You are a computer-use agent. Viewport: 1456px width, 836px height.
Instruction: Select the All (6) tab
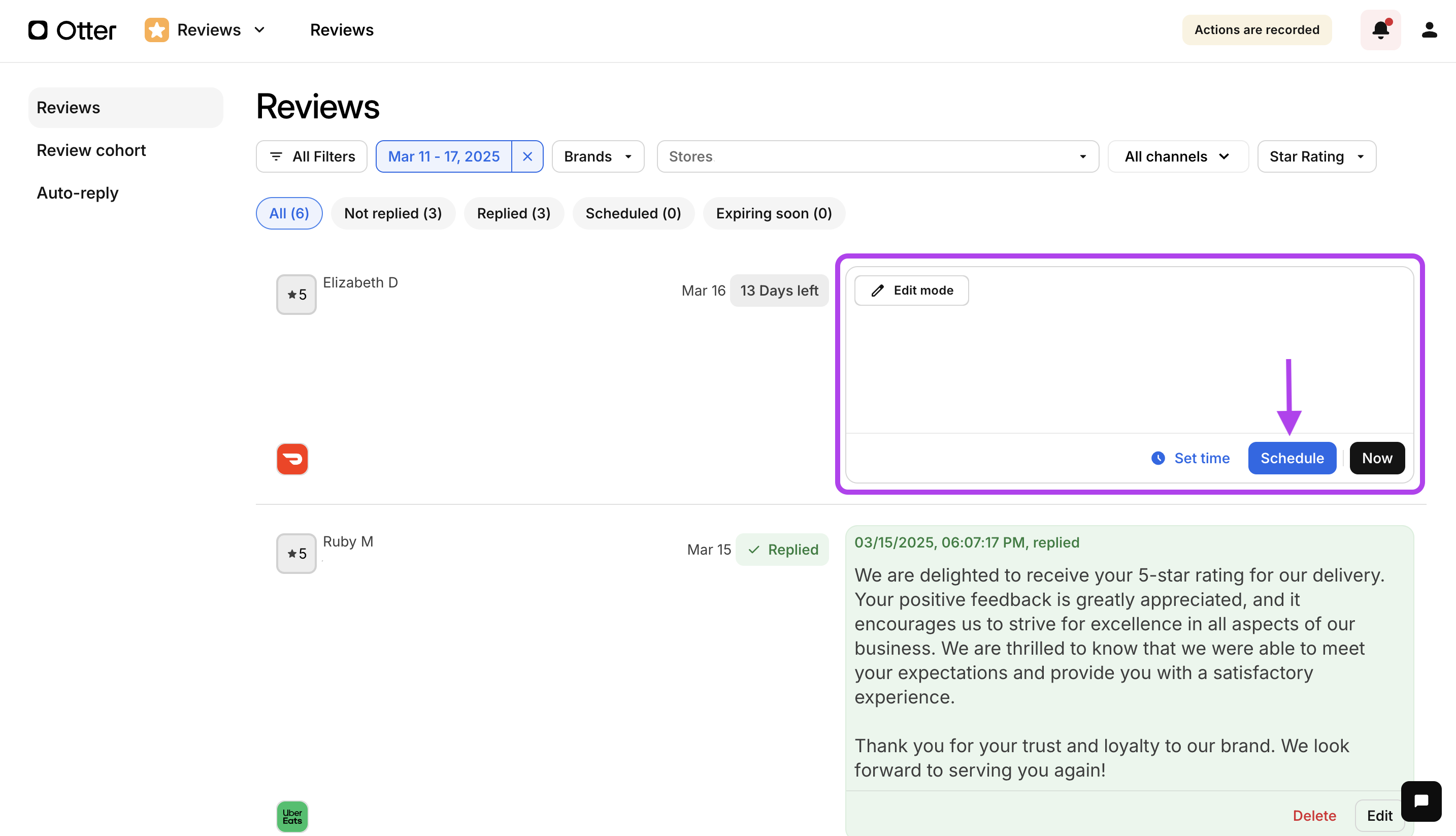tap(289, 213)
